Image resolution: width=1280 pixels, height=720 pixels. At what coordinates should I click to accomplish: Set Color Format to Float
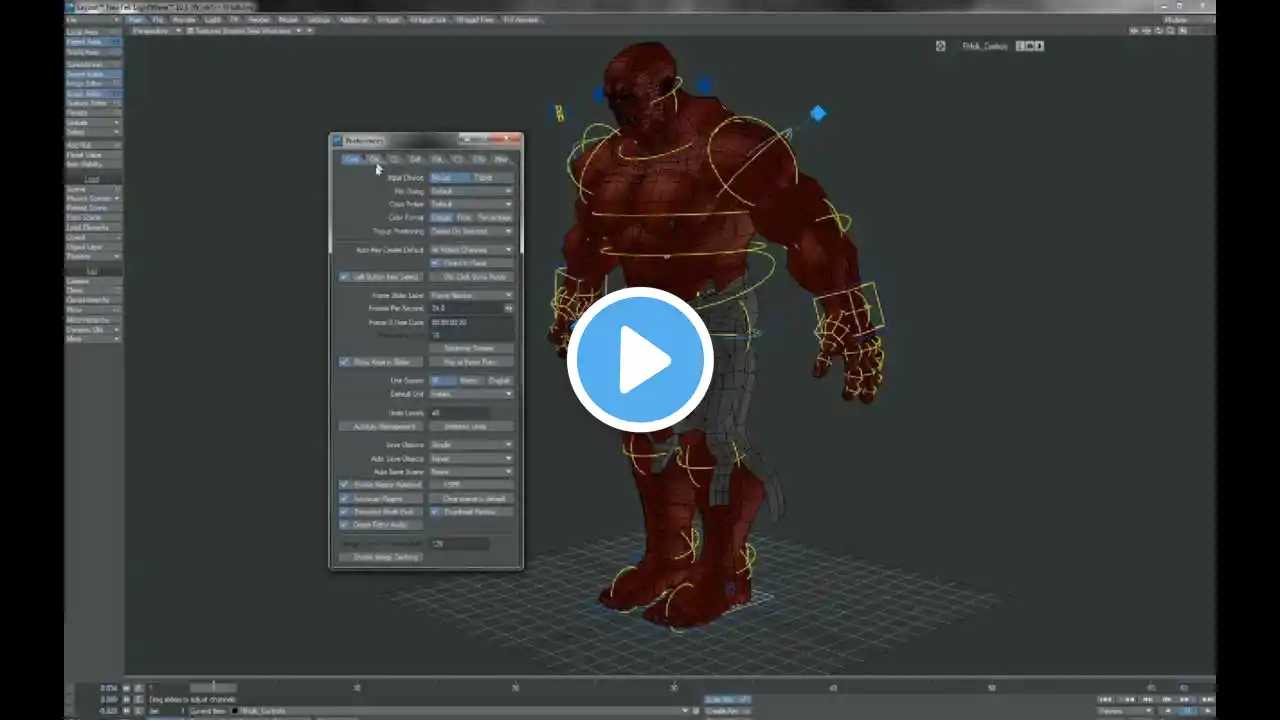coord(464,217)
